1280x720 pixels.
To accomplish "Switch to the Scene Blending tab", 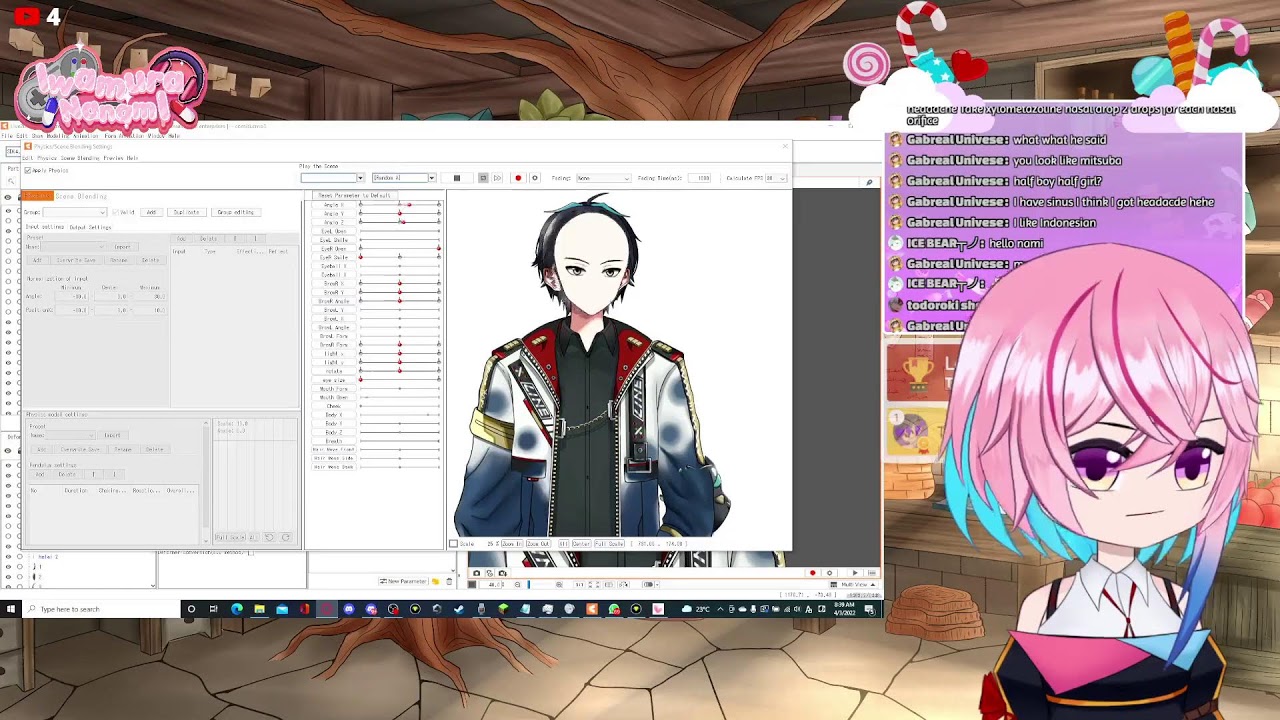I will 81,196.
